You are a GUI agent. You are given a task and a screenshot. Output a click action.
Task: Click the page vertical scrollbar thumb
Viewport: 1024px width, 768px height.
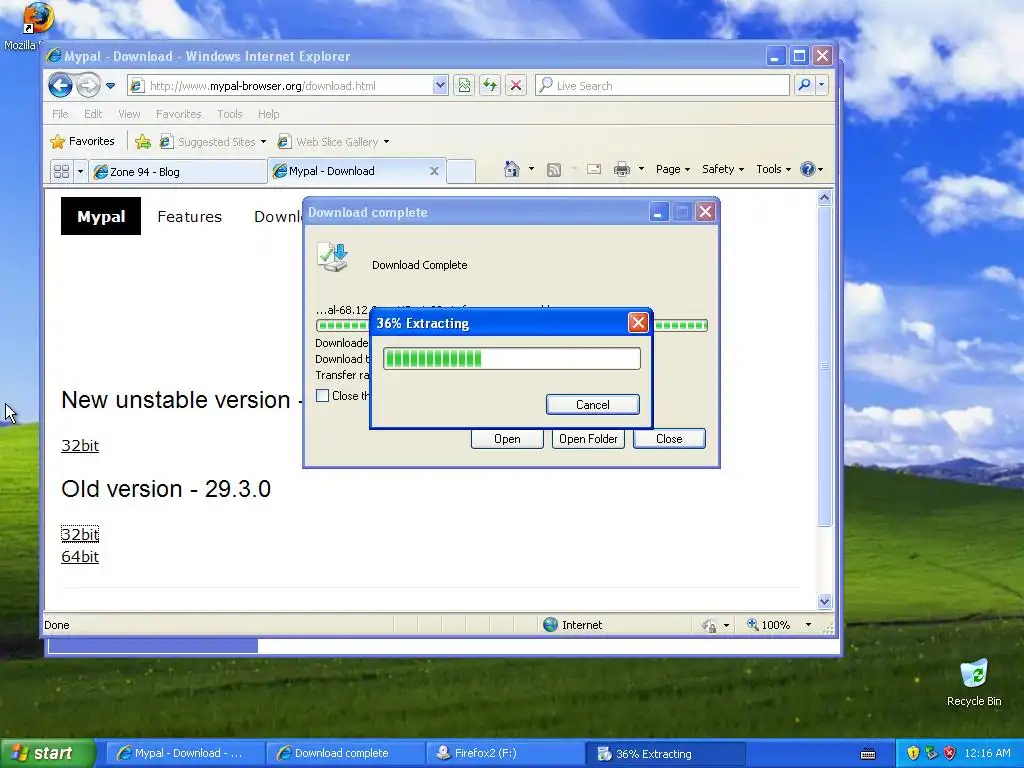(x=825, y=366)
